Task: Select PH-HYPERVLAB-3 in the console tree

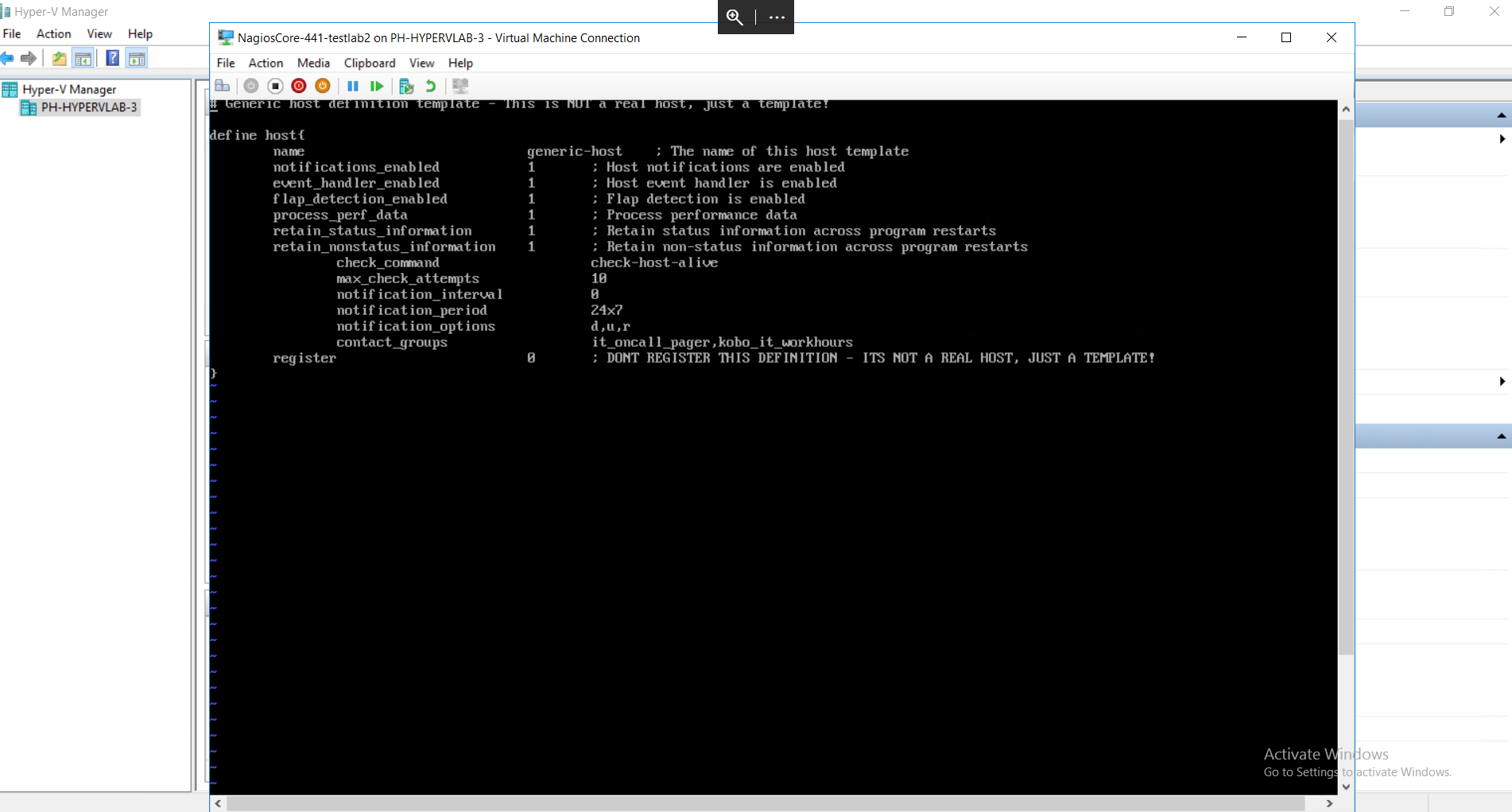Action: 89,107
